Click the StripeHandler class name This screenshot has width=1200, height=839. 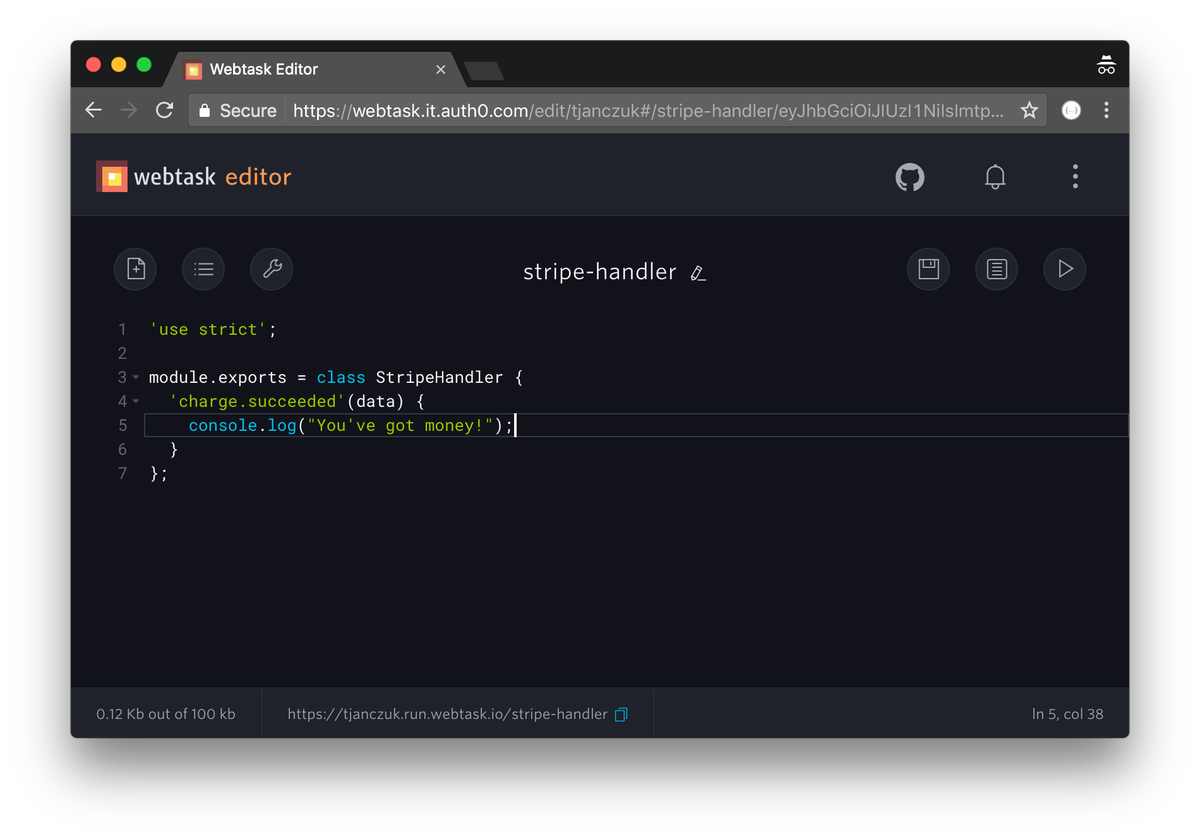pos(439,377)
